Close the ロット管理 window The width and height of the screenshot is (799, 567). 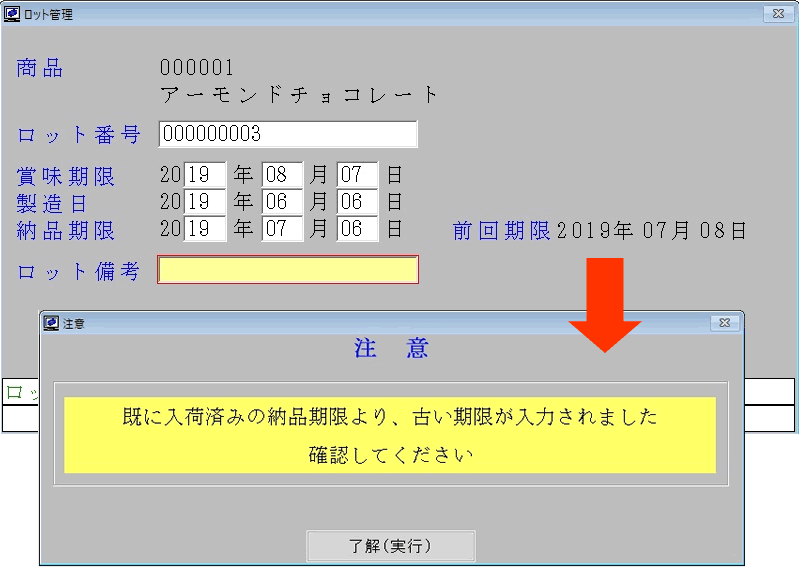pos(778,14)
